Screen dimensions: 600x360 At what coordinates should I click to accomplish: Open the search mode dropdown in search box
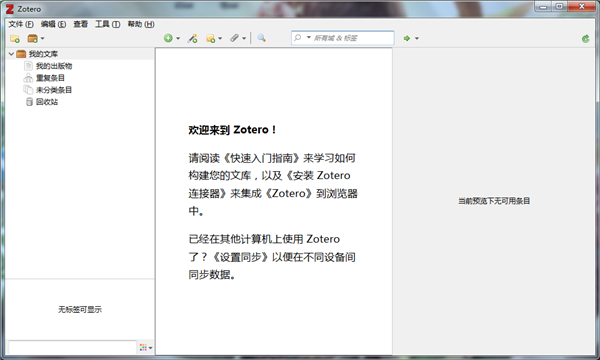pos(309,37)
